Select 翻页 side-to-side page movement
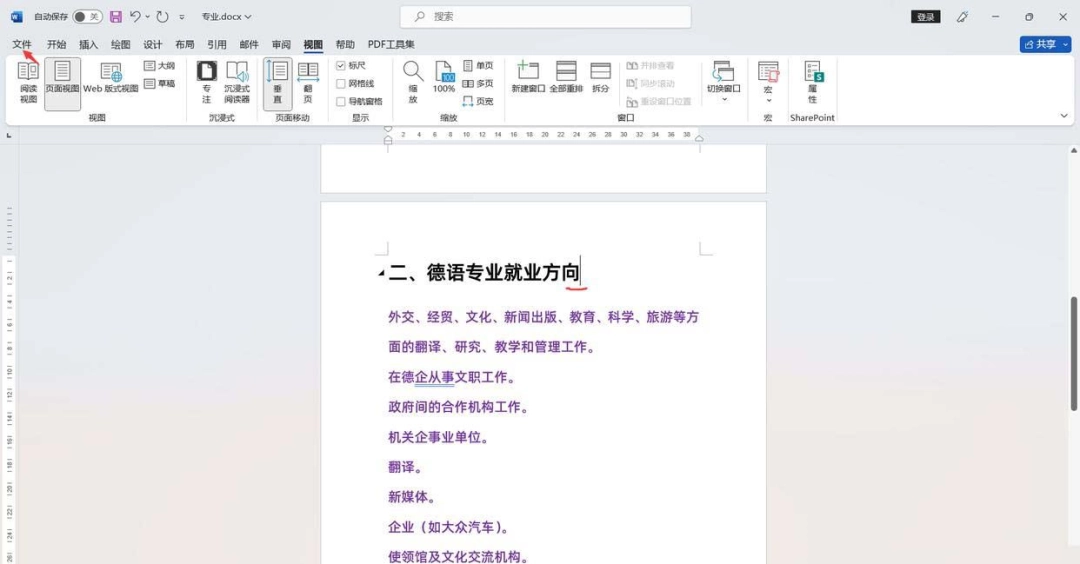 [308, 83]
